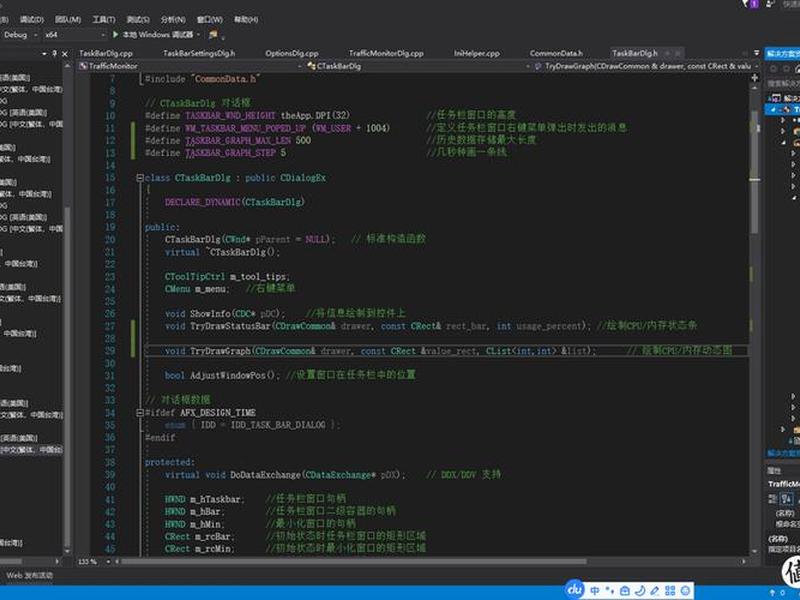Screen dimensions: 800x600
Task: Open the 工具(T) menu
Action: (x=104, y=19)
